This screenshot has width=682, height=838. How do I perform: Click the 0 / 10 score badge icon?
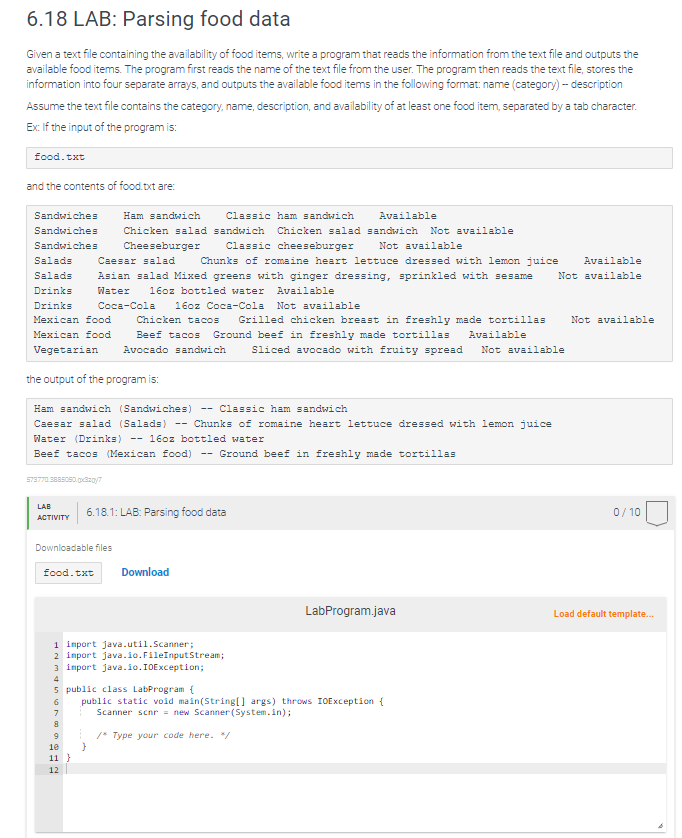pos(657,513)
